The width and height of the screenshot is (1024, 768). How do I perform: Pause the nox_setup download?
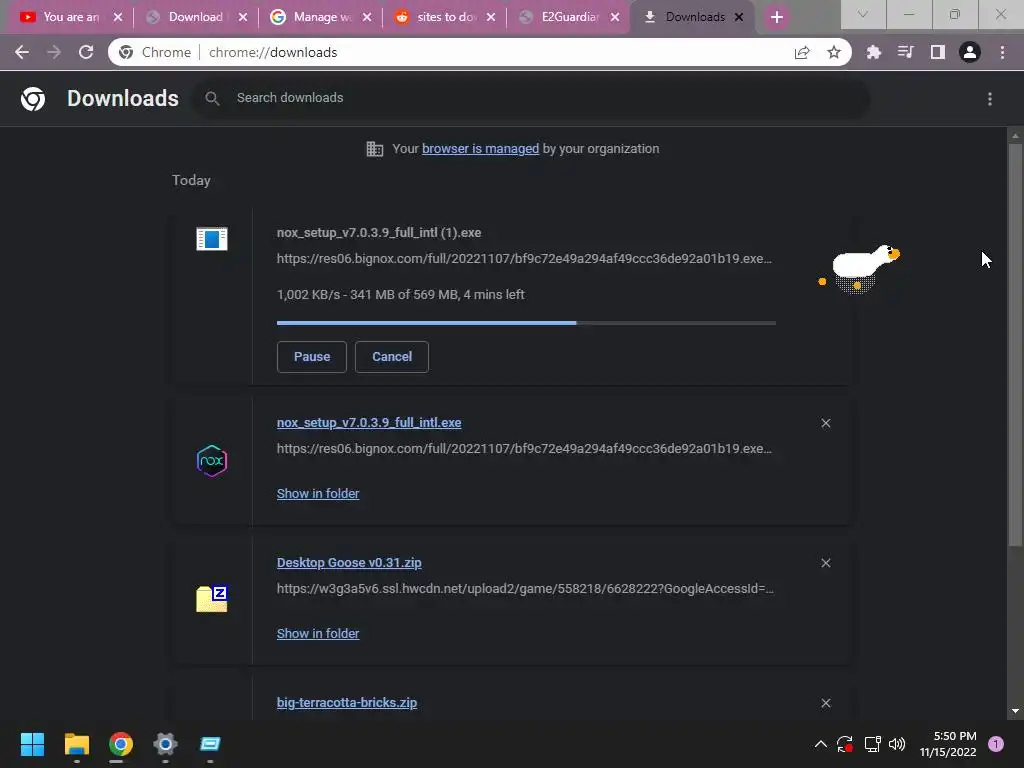[312, 357]
